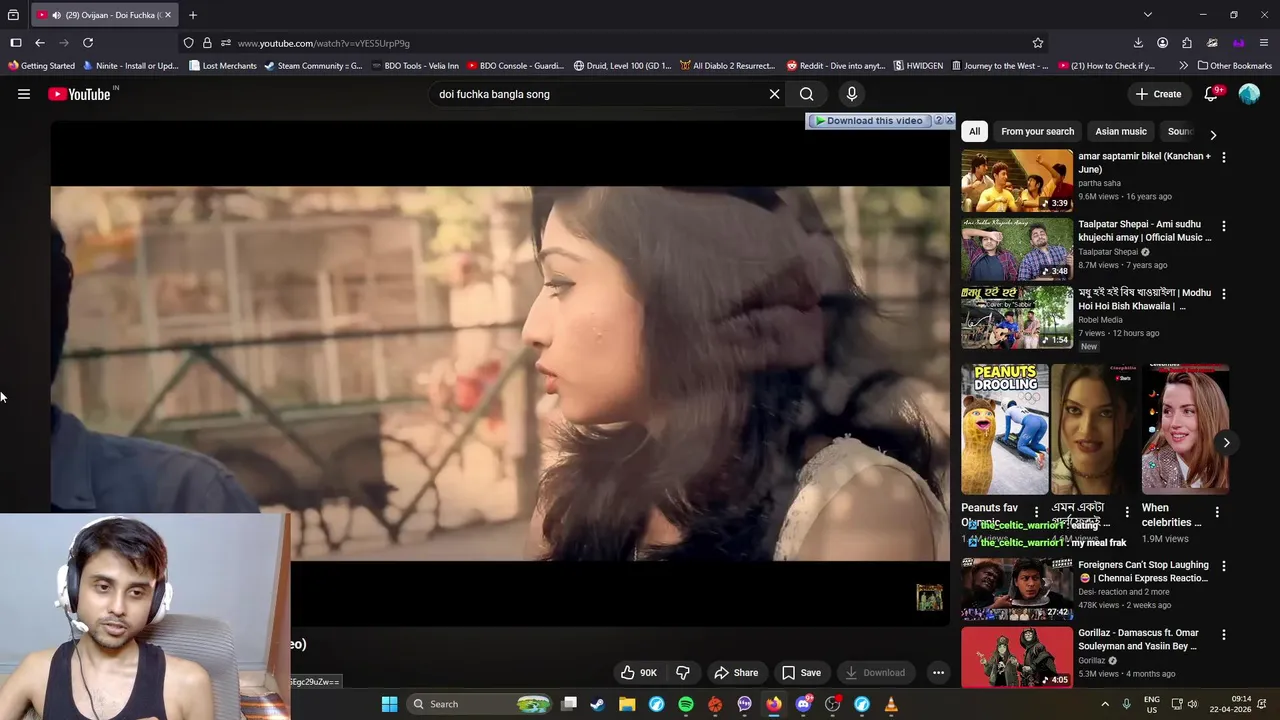Image resolution: width=1280 pixels, height=720 pixels.
Task: Open Firefox extensions puzzle icon
Action: point(1187,43)
